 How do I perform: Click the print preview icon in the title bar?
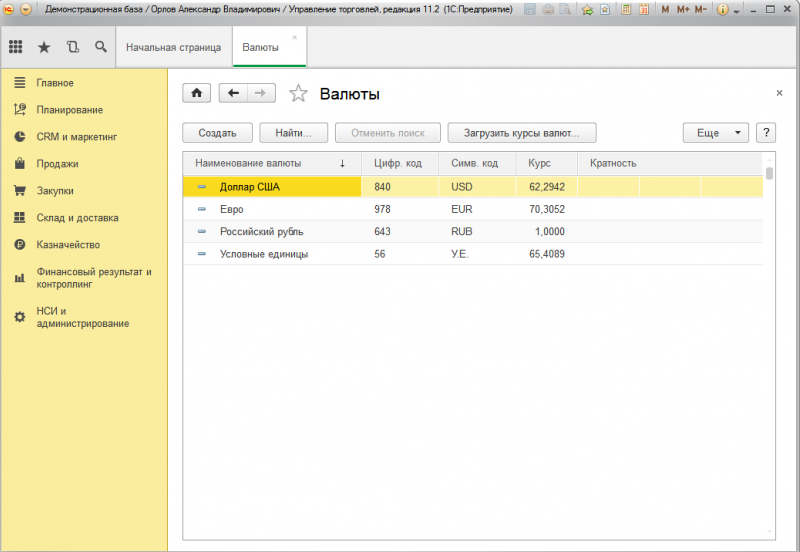point(565,9)
